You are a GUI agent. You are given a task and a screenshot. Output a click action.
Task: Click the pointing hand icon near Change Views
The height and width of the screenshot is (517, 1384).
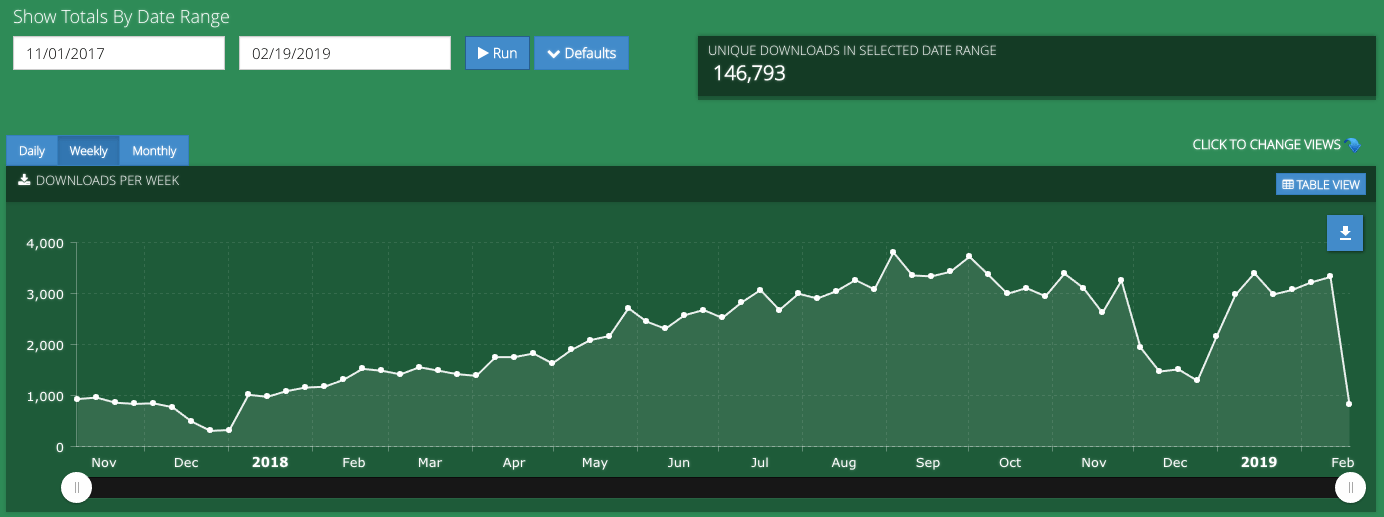tap(1353, 145)
